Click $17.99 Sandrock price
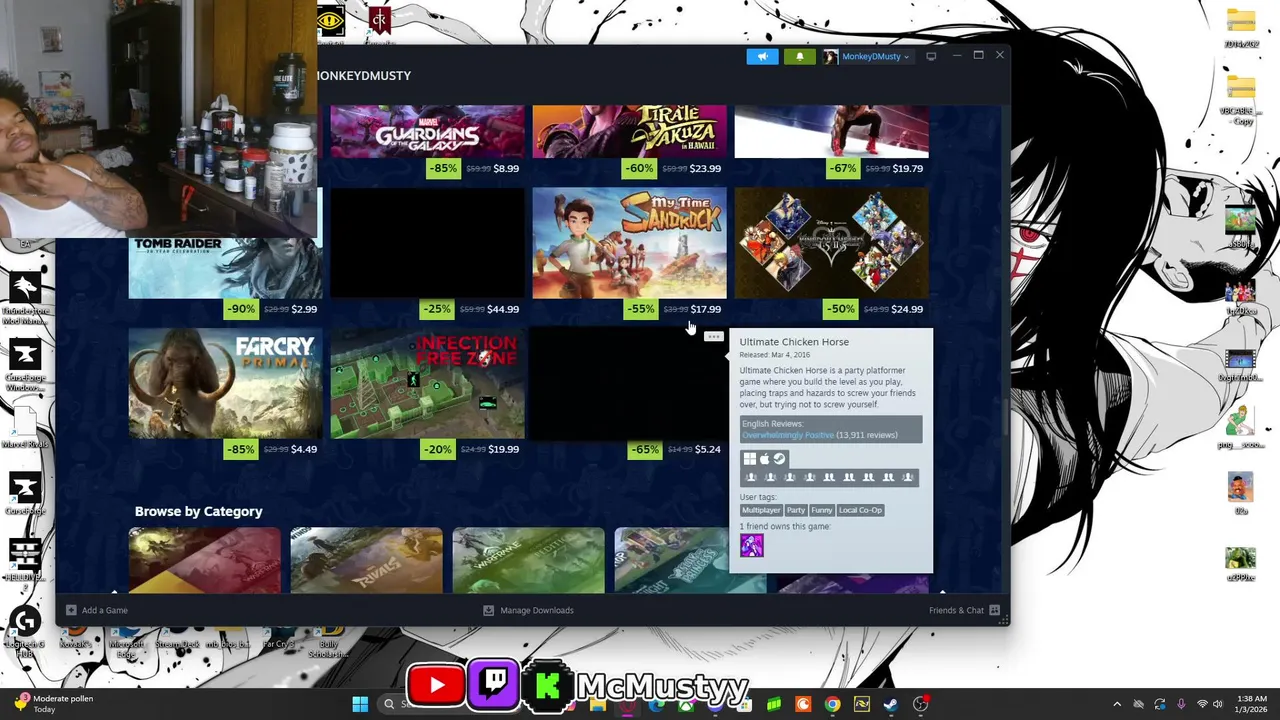 [x=705, y=309]
